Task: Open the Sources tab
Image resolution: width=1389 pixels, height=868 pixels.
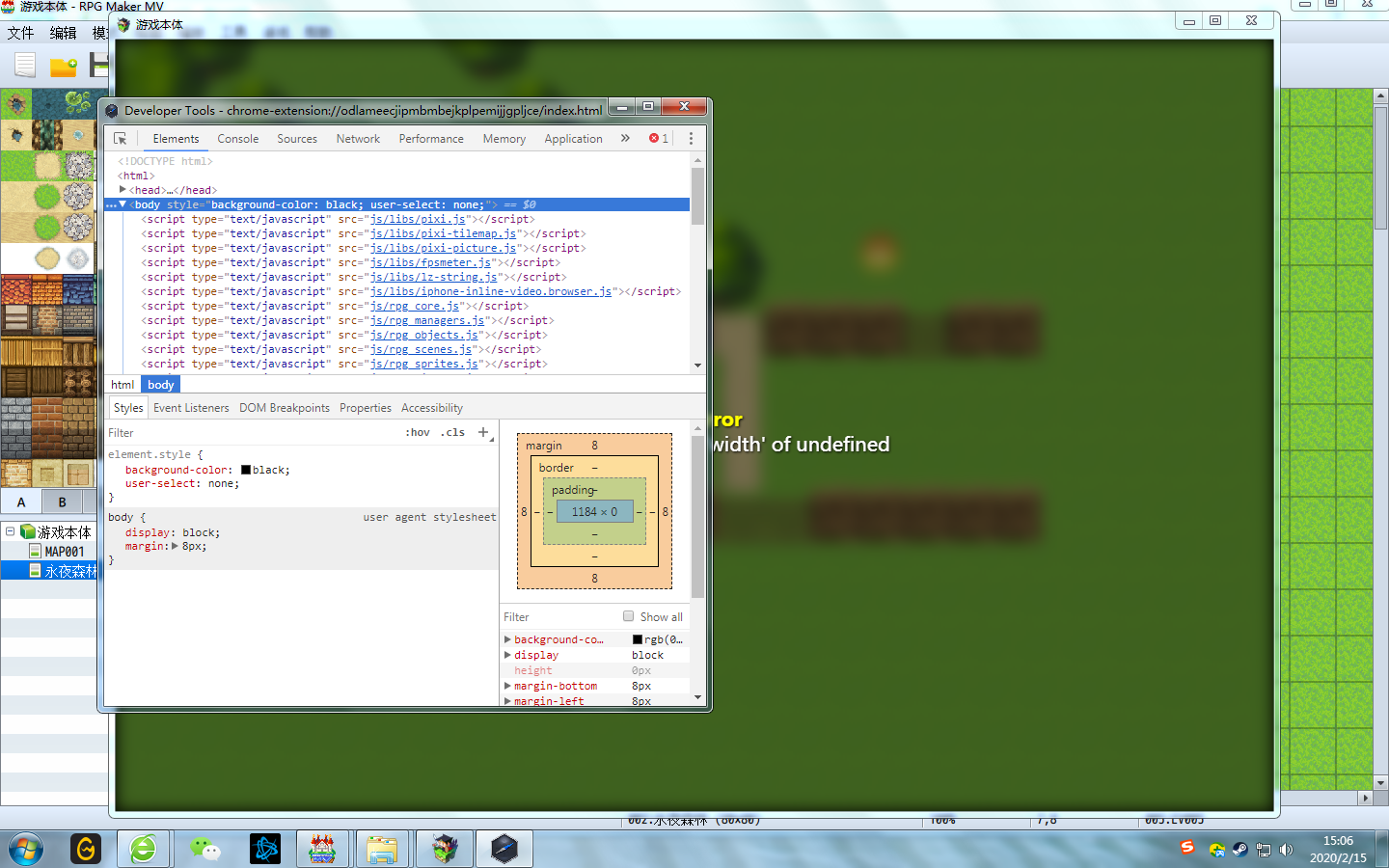Action: coord(297,139)
